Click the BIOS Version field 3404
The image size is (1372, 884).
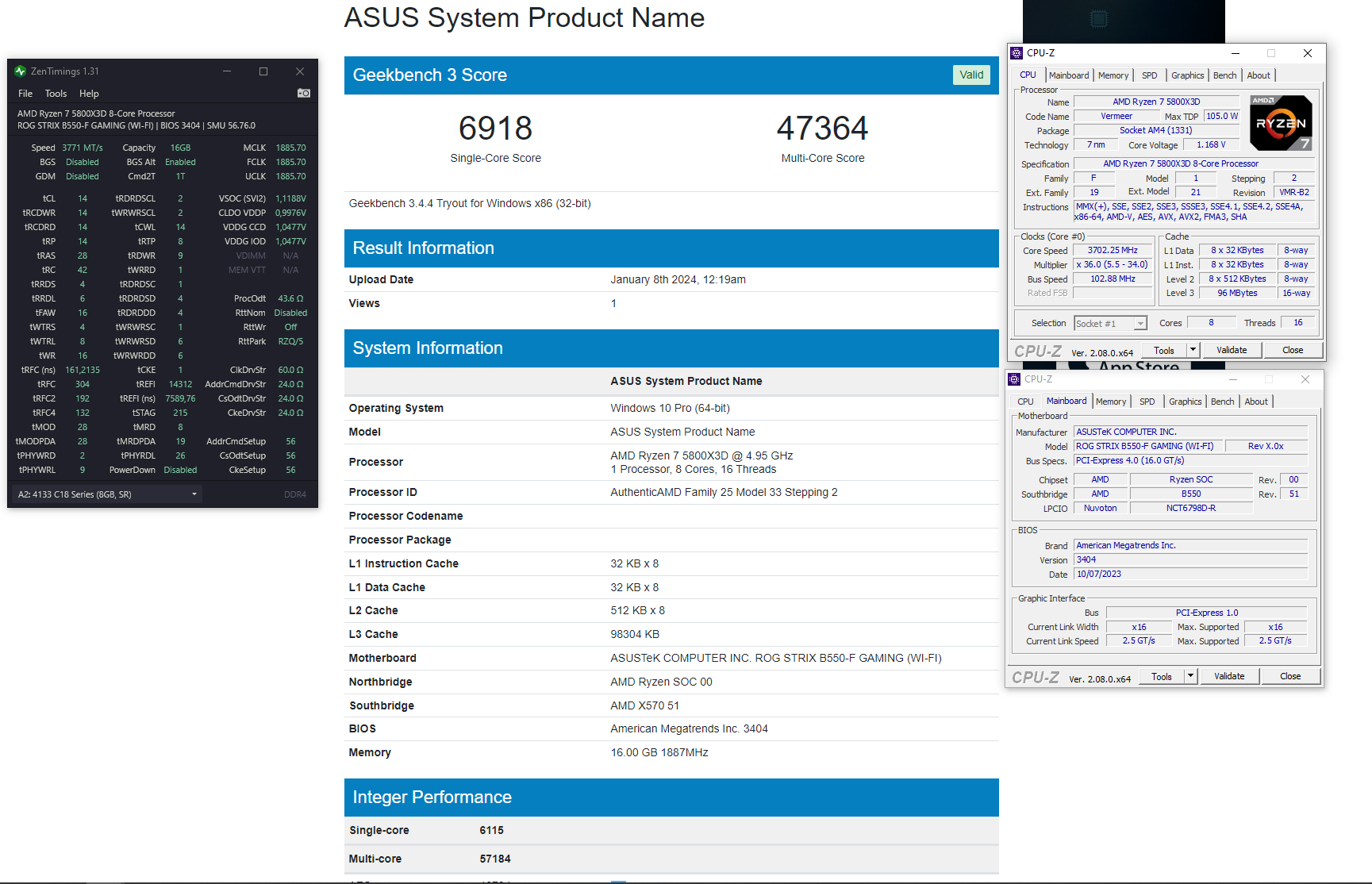[x=1190, y=559]
